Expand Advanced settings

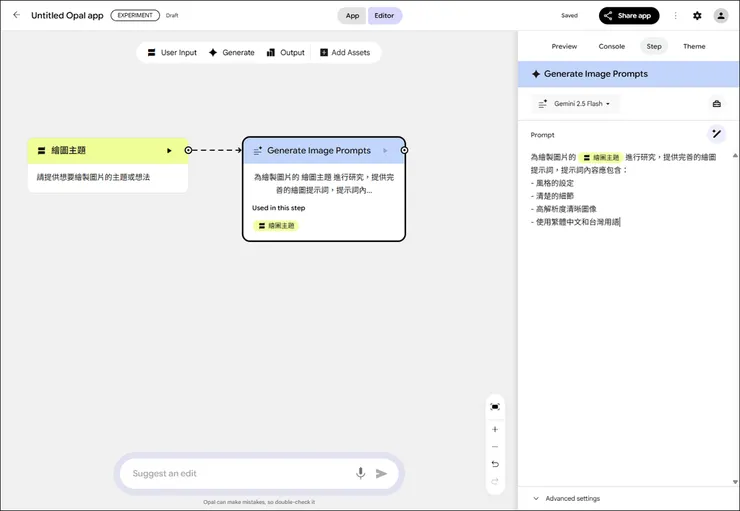click(x=567, y=498)
